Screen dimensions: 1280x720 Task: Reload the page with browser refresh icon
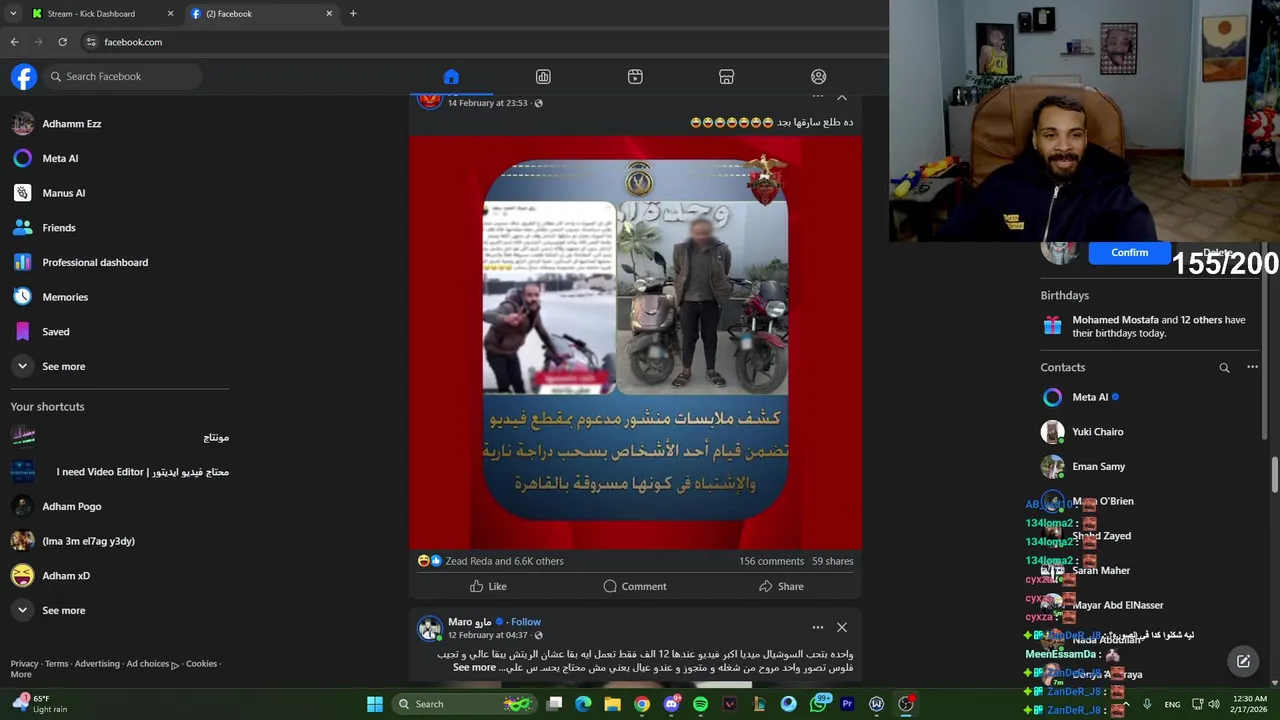click(x=62, y=42)
